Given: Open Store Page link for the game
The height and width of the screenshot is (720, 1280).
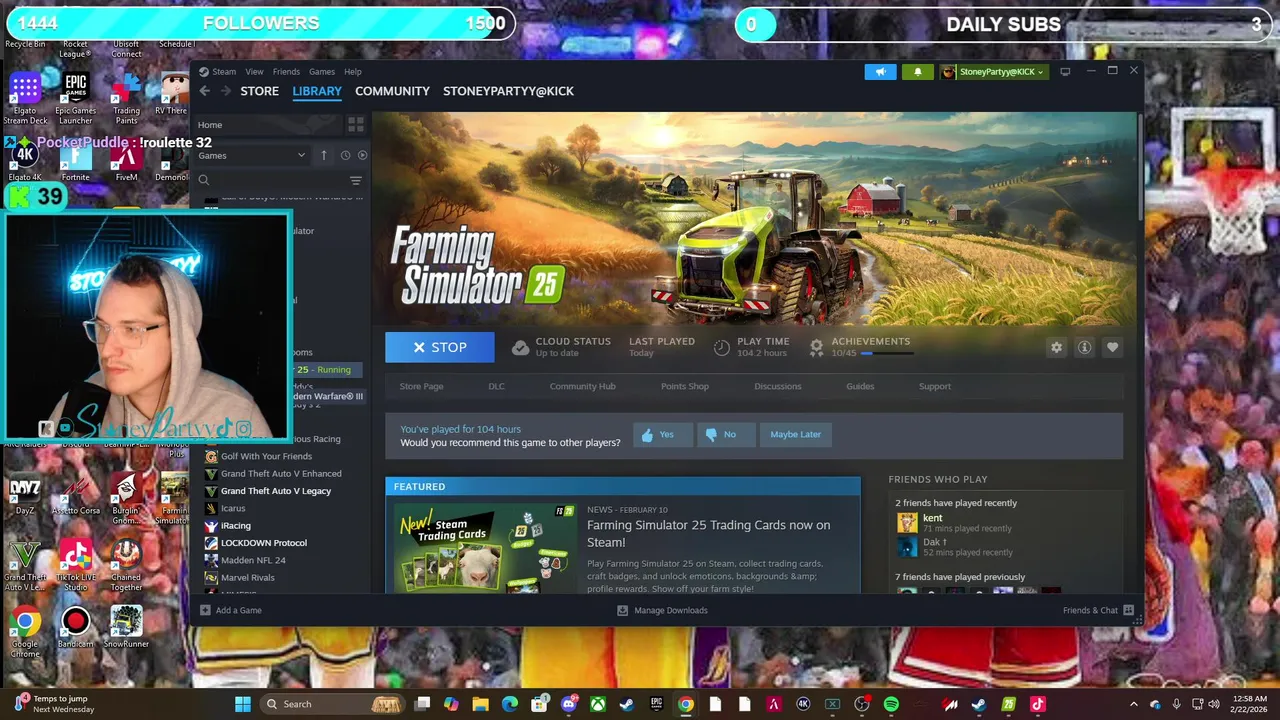Looking at the screenshot, I should pyautogui.click(x=421, y=386).
